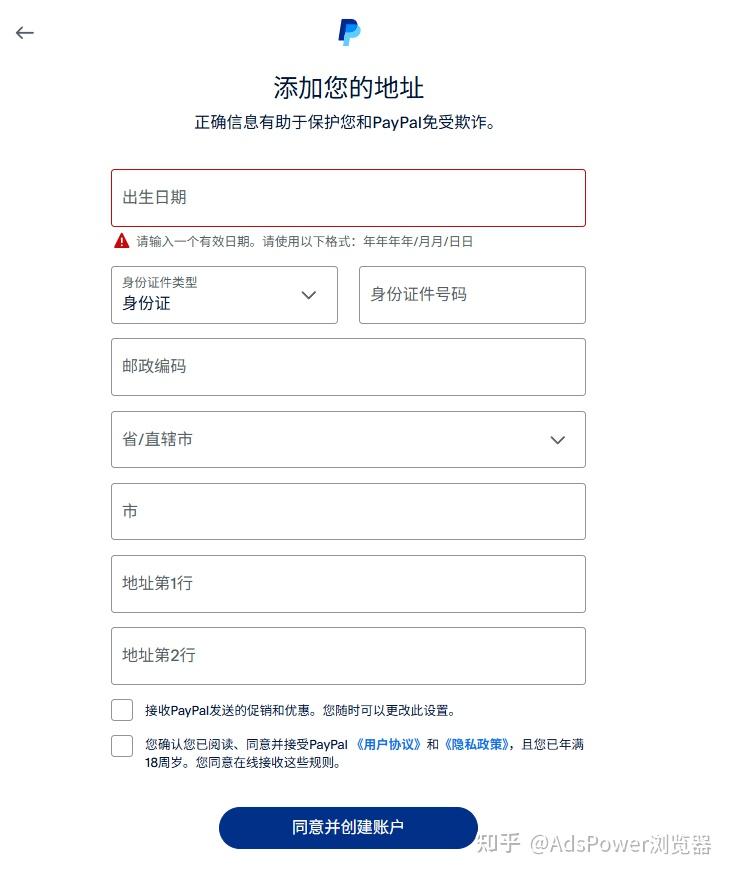The image size is (729, 874).
Task: Check the agreement confirmation checkbox
Action: click(x=122, y=746)
